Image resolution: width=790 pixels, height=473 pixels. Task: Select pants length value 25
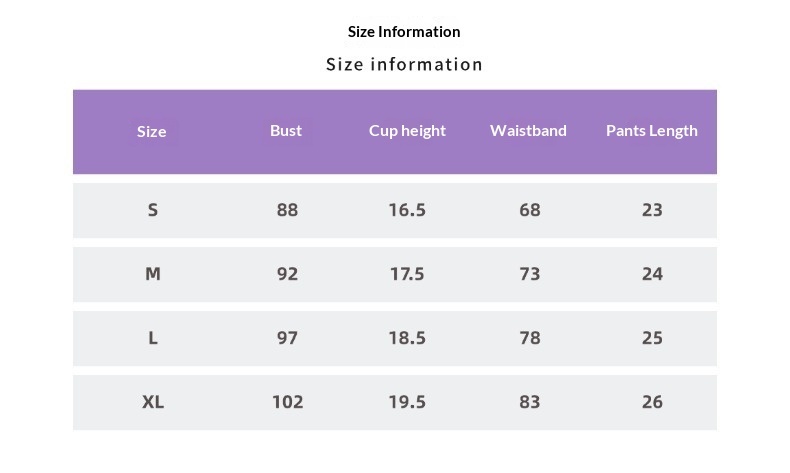coord(652,338)
